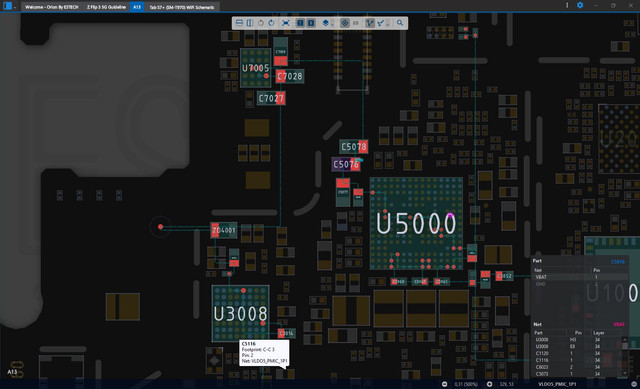Toggle side B (bottom) view button
This screenshot has width=640, height=389.
[311, 23]
